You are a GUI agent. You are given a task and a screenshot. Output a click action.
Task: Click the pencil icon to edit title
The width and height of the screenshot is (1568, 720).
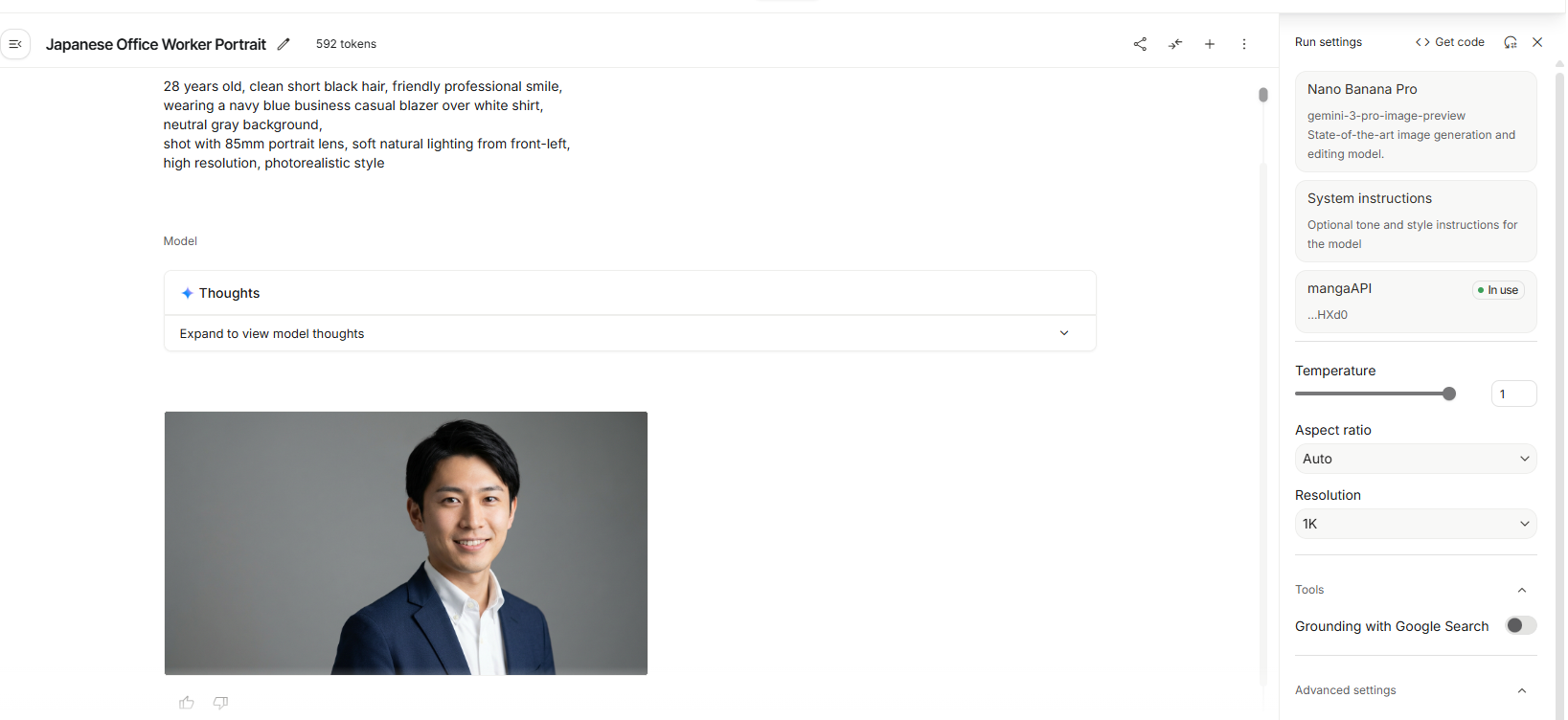tap(284, 44)
